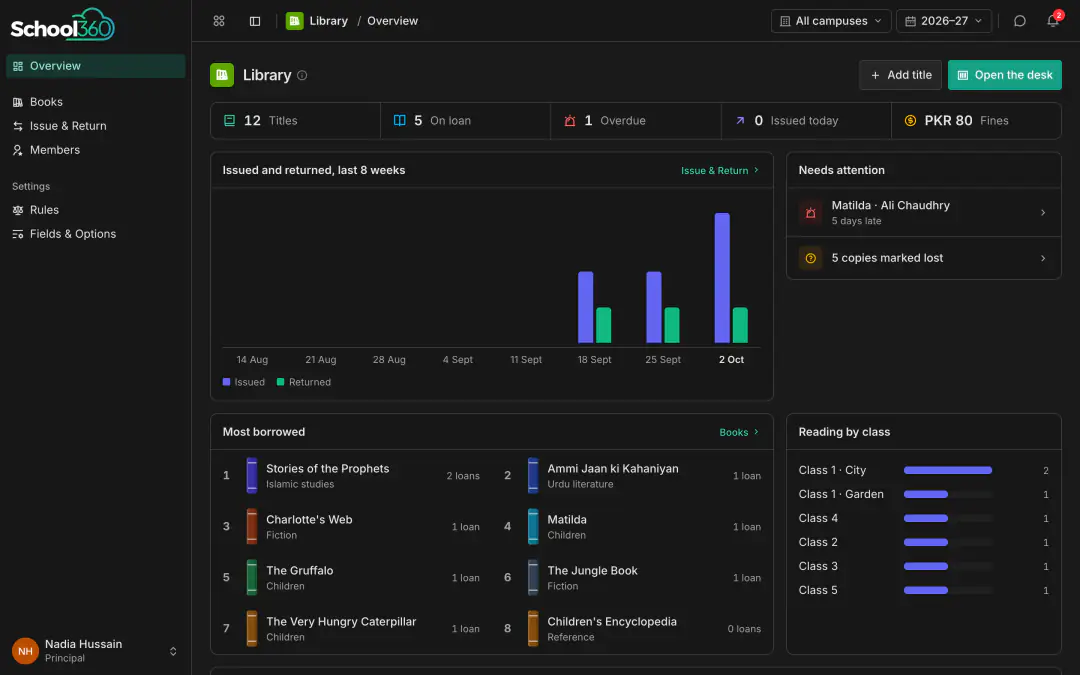Click the Overdue alarm icon in stats
The height and width of the screenshot is (675, 1080).
570,121
